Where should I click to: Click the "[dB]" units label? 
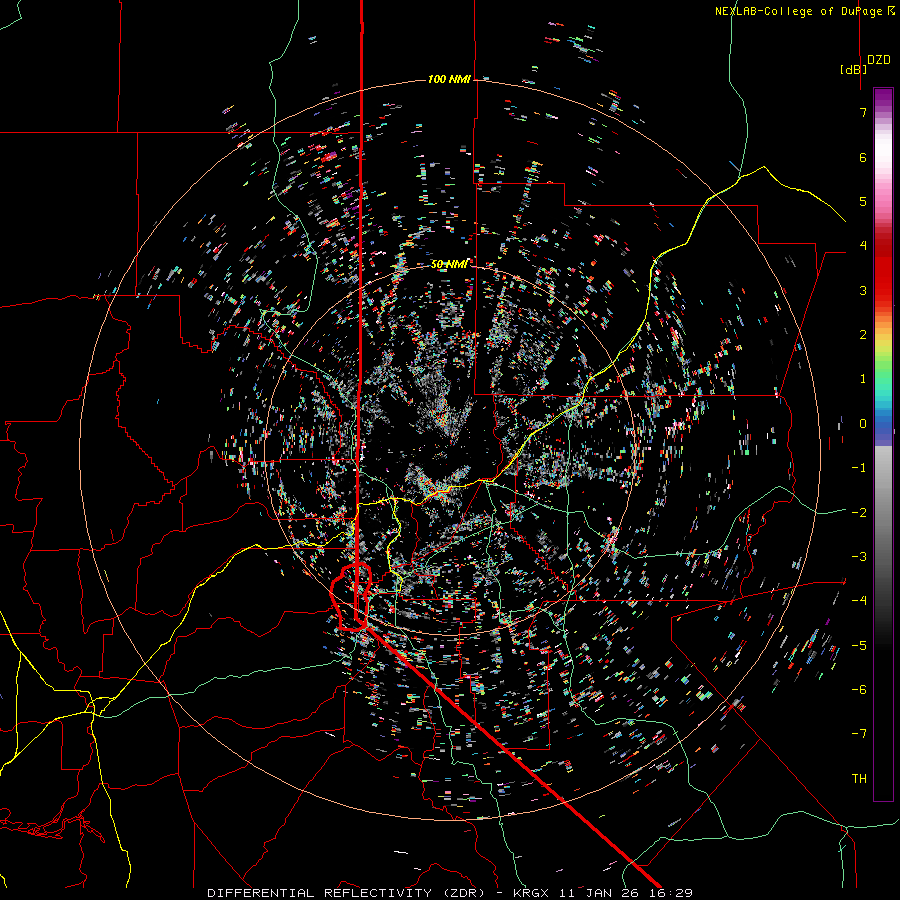853,69
